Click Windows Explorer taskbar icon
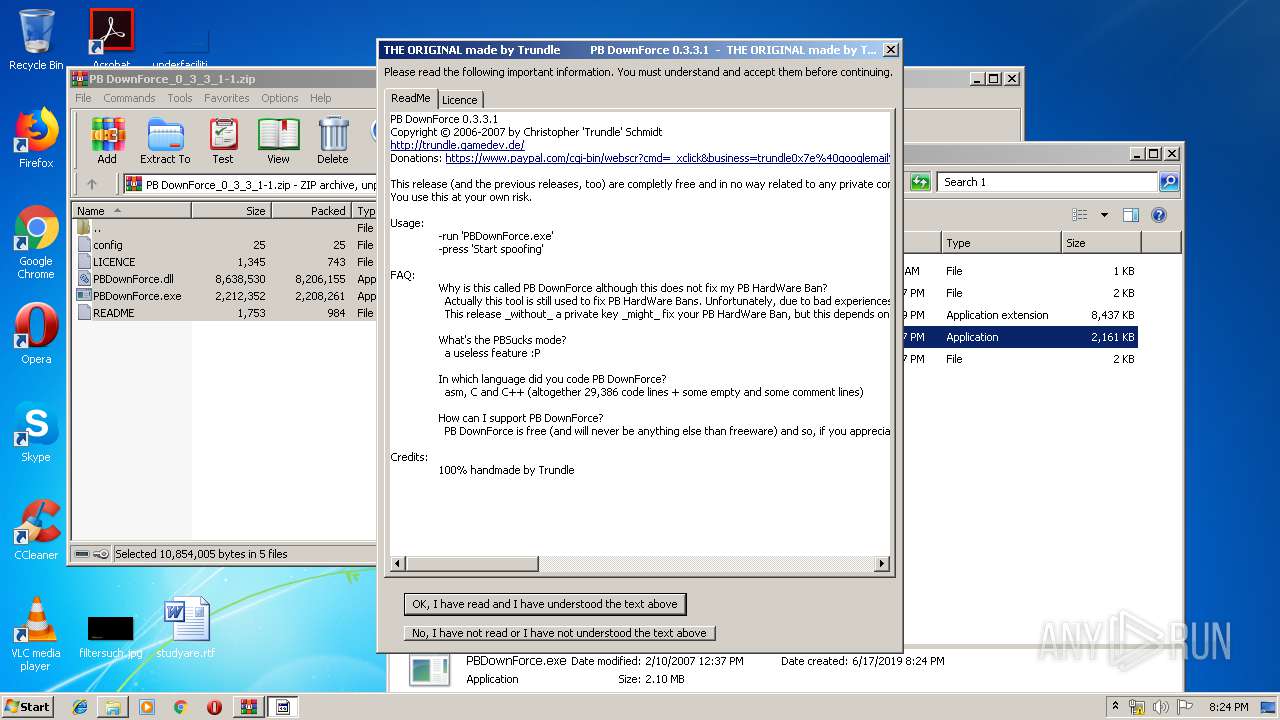The image size is (1280, 720). tap(113, 707)
